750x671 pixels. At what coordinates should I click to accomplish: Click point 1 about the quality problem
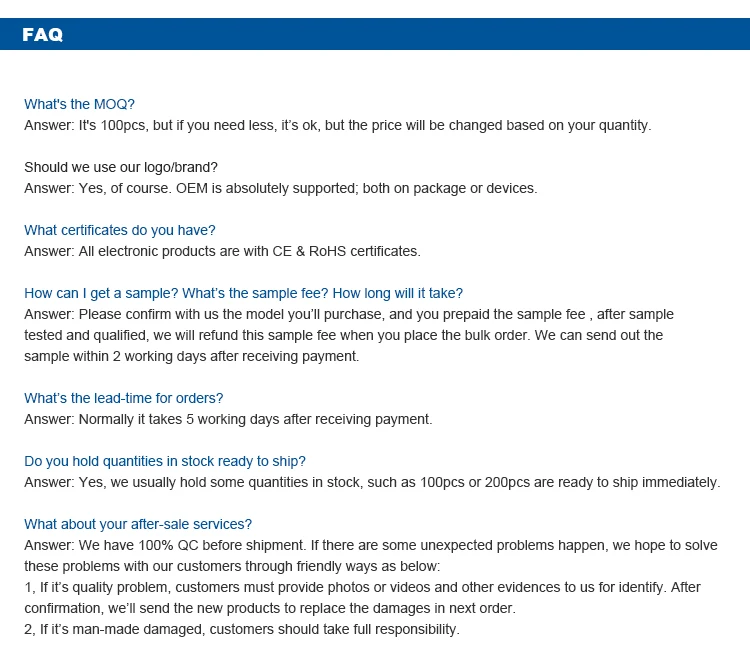coord(362,587)
